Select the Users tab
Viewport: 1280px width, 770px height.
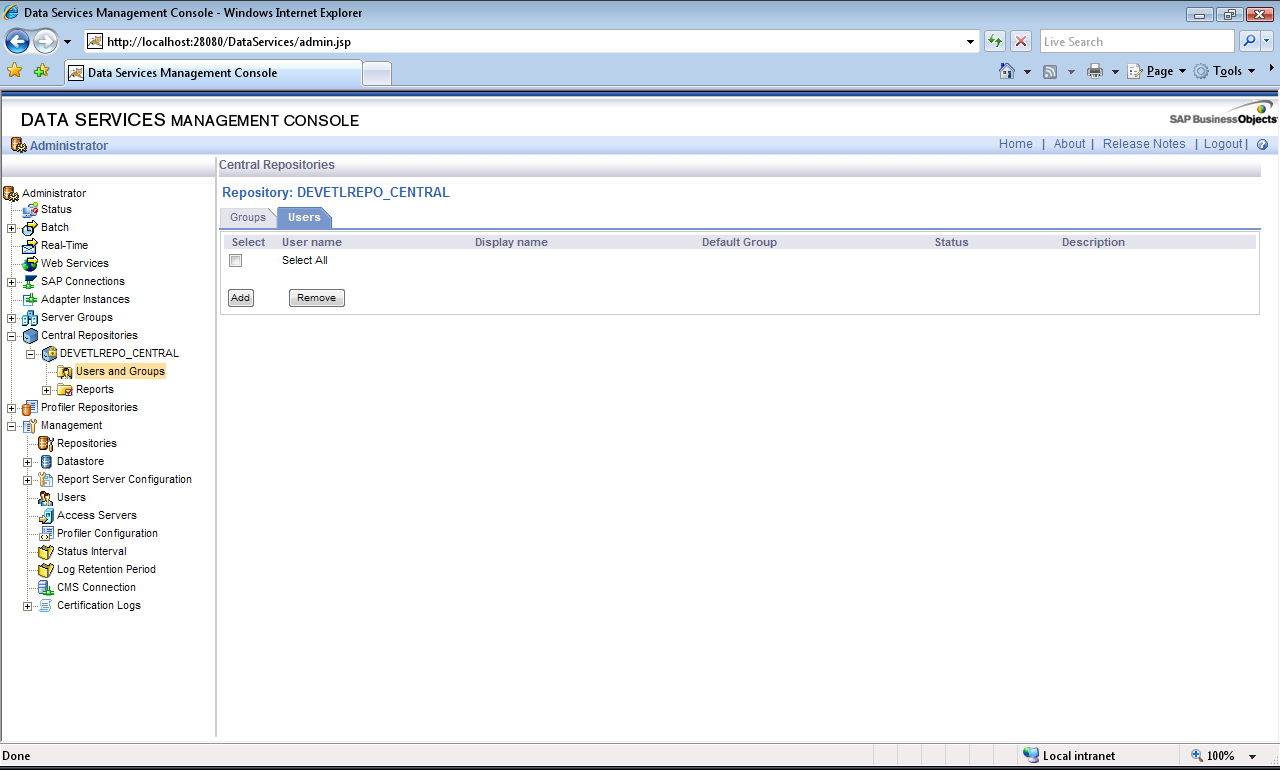[x=304, y=218]
